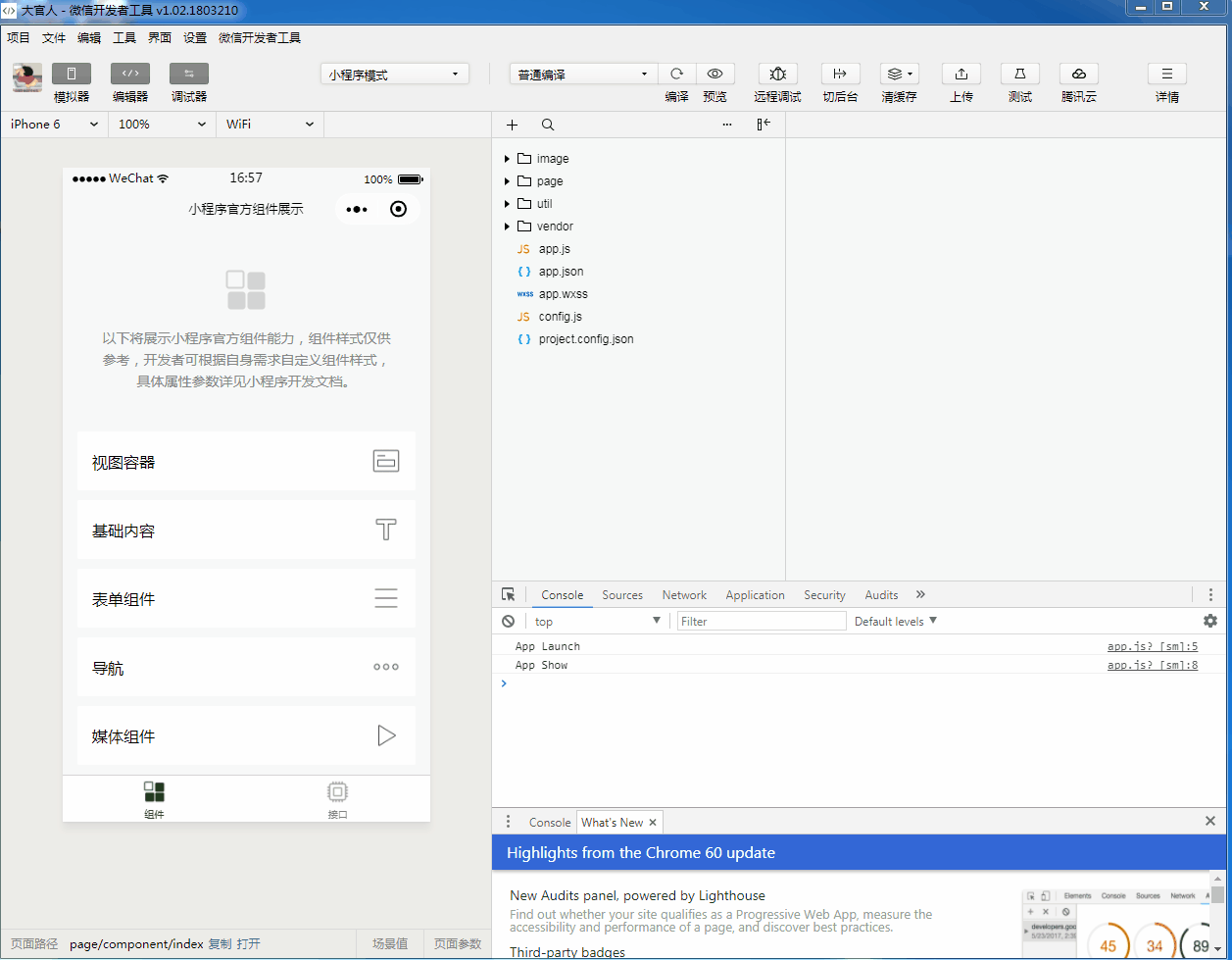Screen dimensions: 1232x960
Task: Switch to the Application tab
Action: (x=755, y=595)
